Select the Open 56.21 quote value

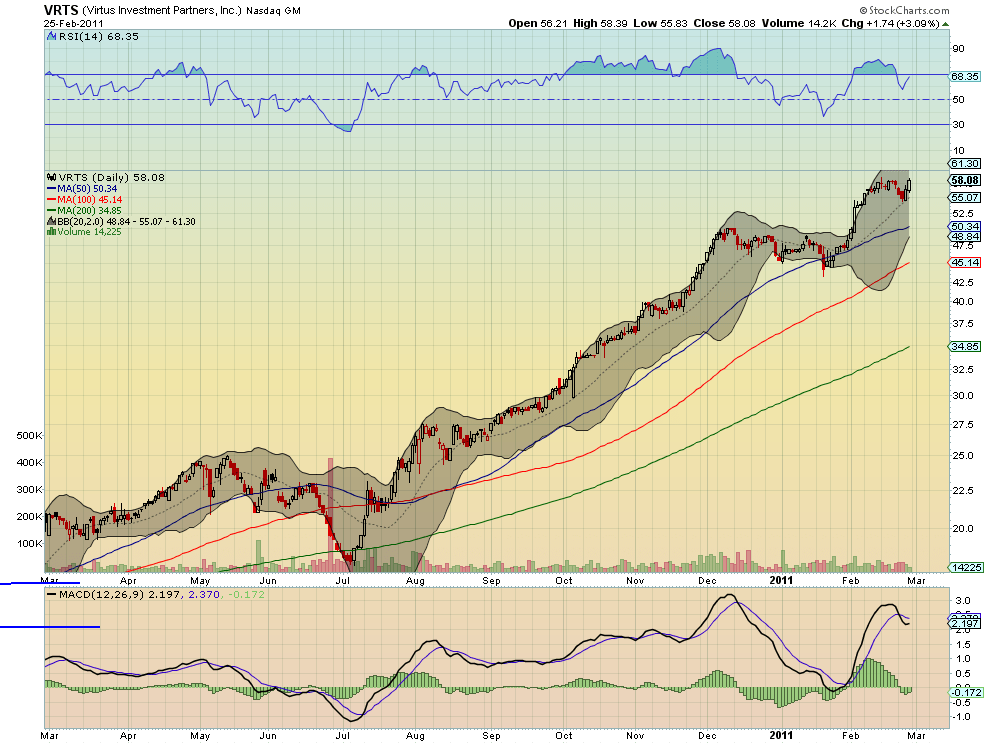coord(539,23)
